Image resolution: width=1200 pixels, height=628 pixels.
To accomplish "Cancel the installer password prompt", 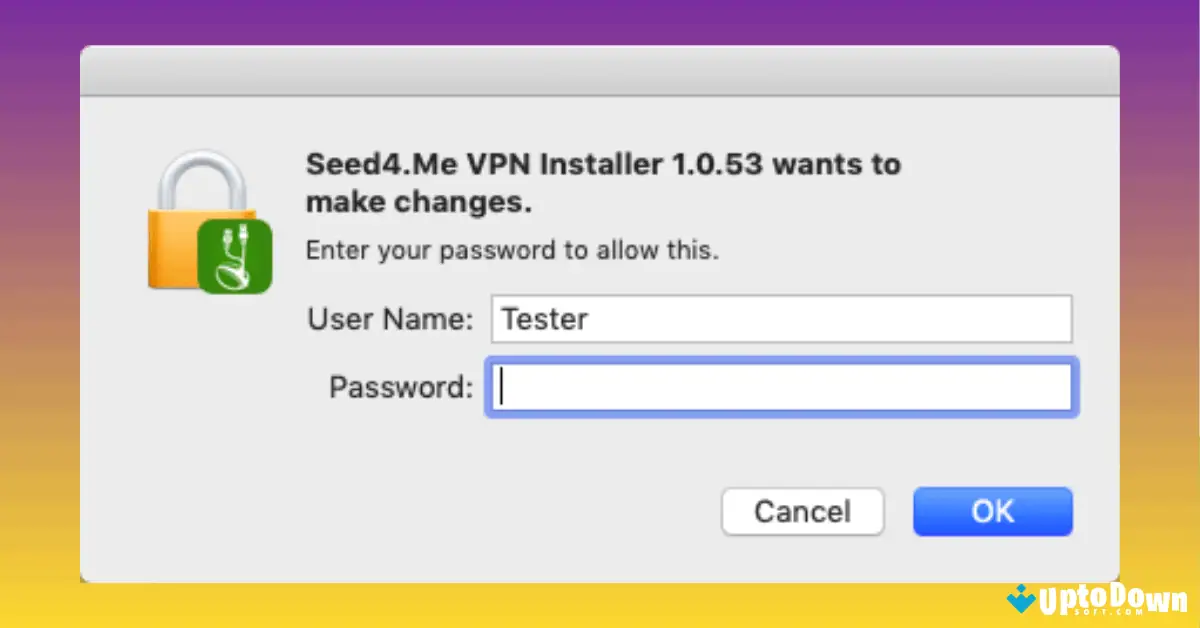I will point(802,511).
